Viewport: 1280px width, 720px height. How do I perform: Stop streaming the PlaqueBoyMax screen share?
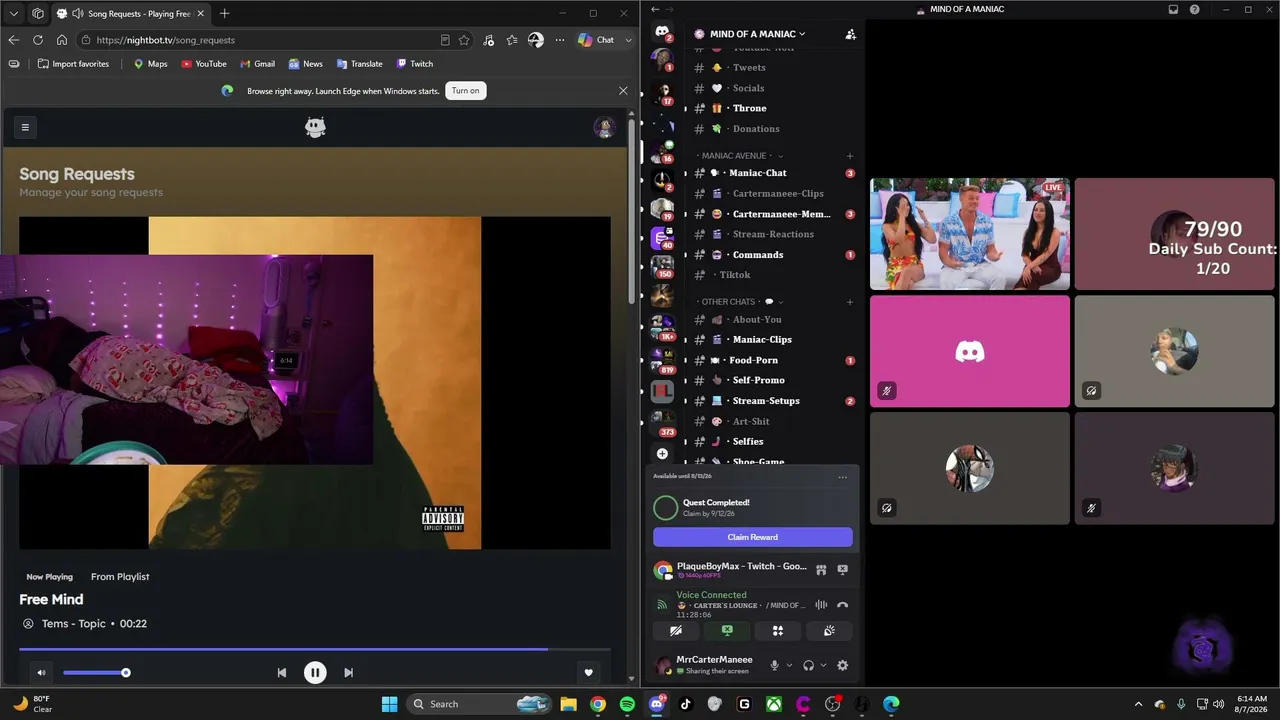coord(842,570)
